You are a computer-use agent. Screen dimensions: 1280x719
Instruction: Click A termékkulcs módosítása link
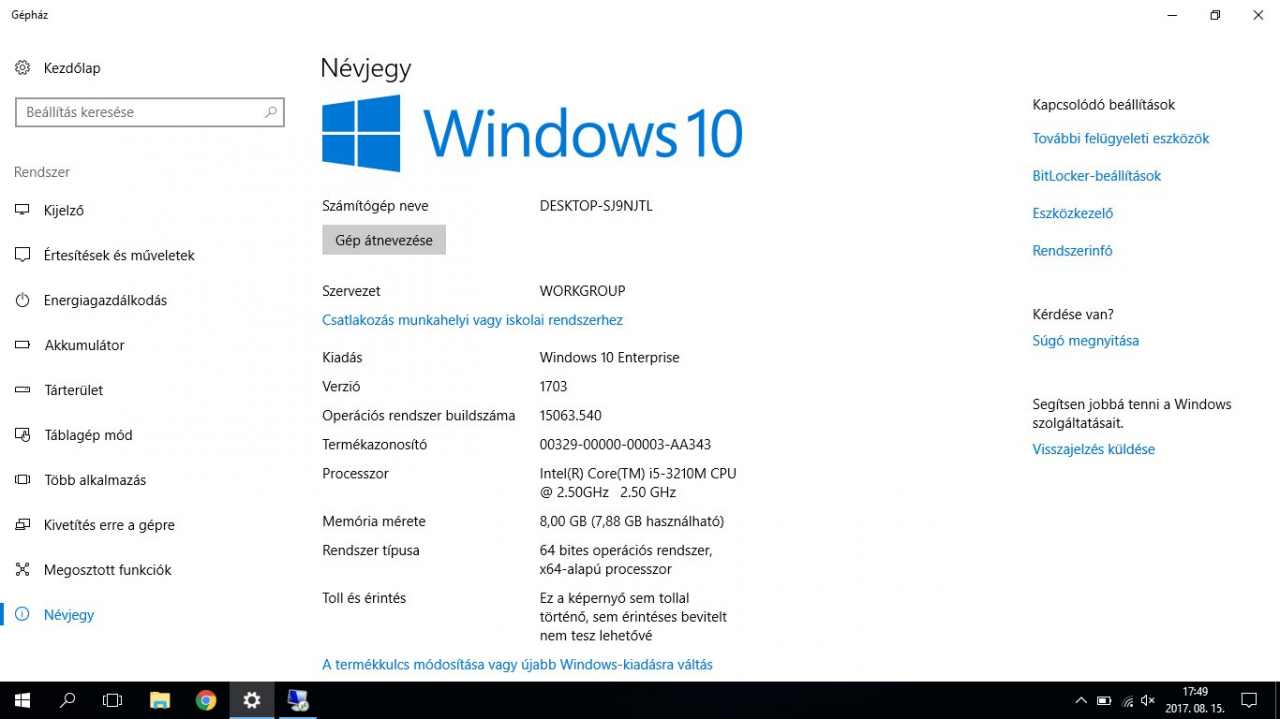(517, 664)
